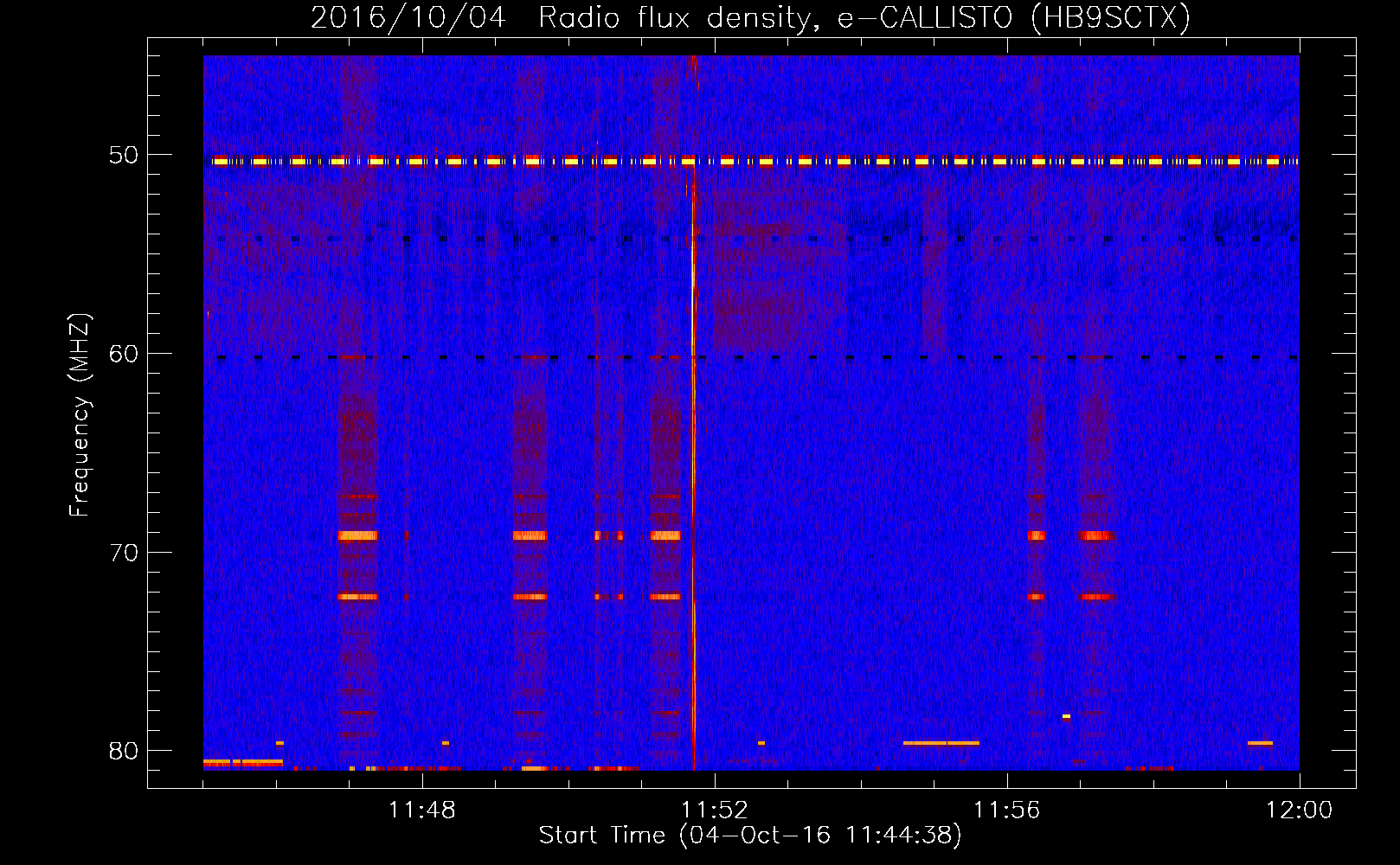Click the "70" frequency tick label
Viewport: 1400px width, 865px height.
tap(124, 553)
